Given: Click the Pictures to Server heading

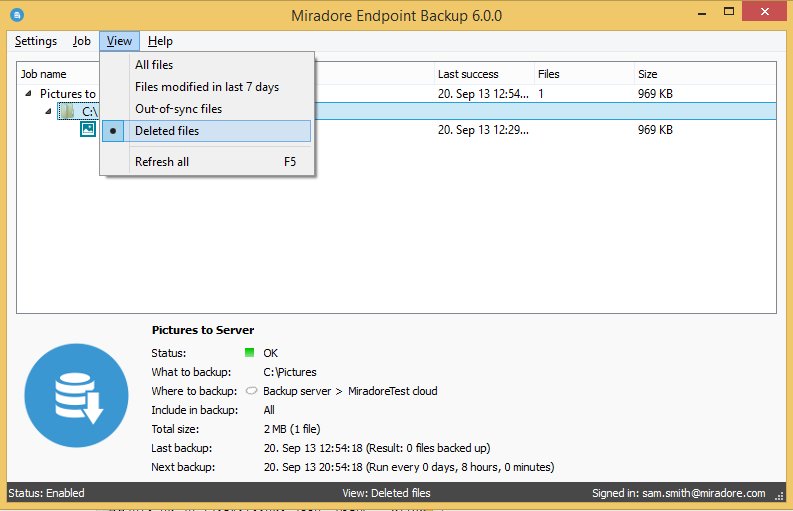Looking at the screenshot, I should pos(203,330).
